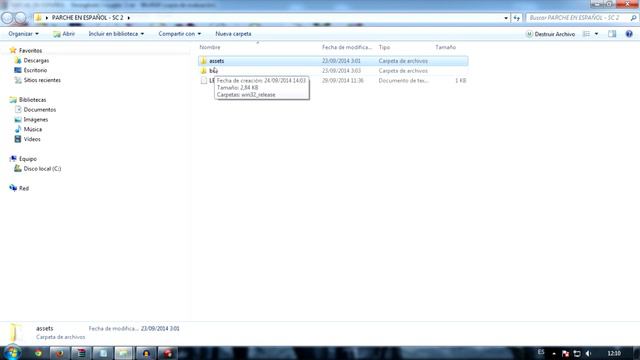
Task: Click the Música note icon
Action: tap(18, 129)
